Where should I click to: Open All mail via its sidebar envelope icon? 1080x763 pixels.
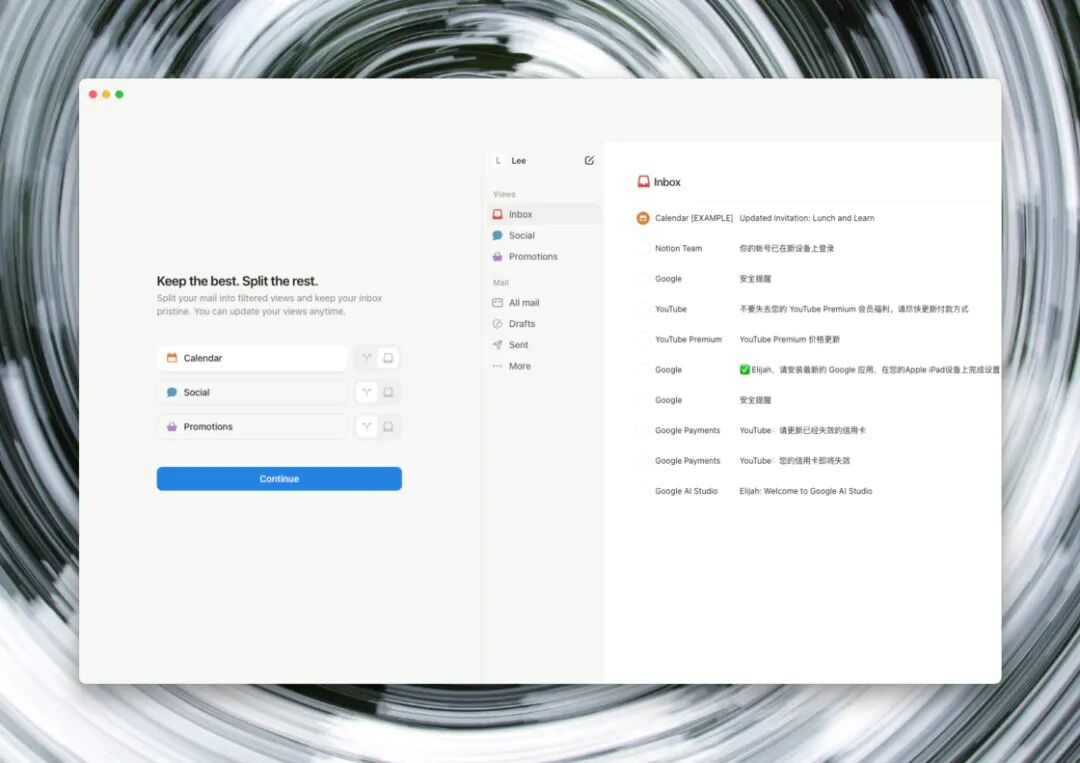point(497,302)
